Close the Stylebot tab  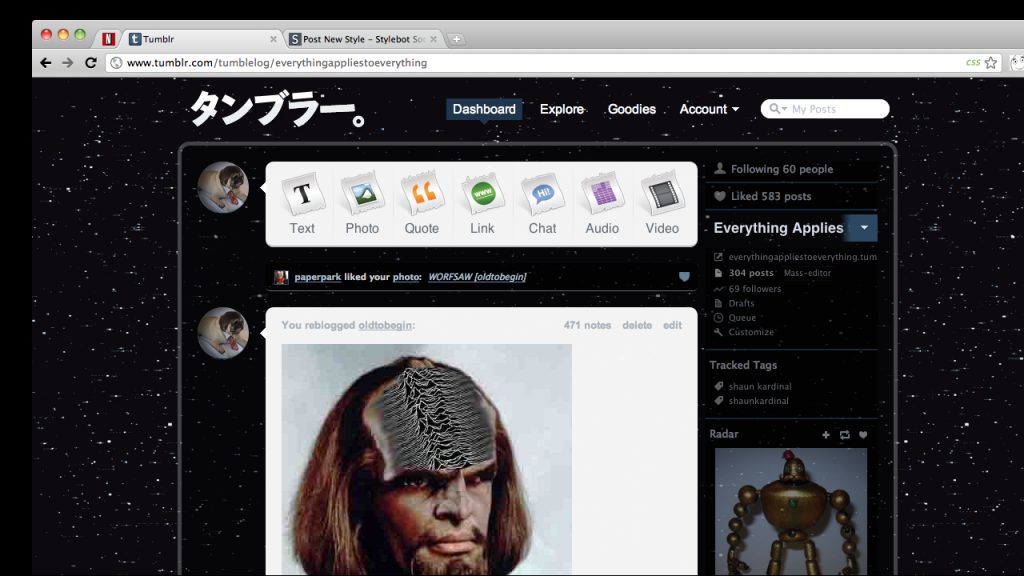[x=433, y=39]
